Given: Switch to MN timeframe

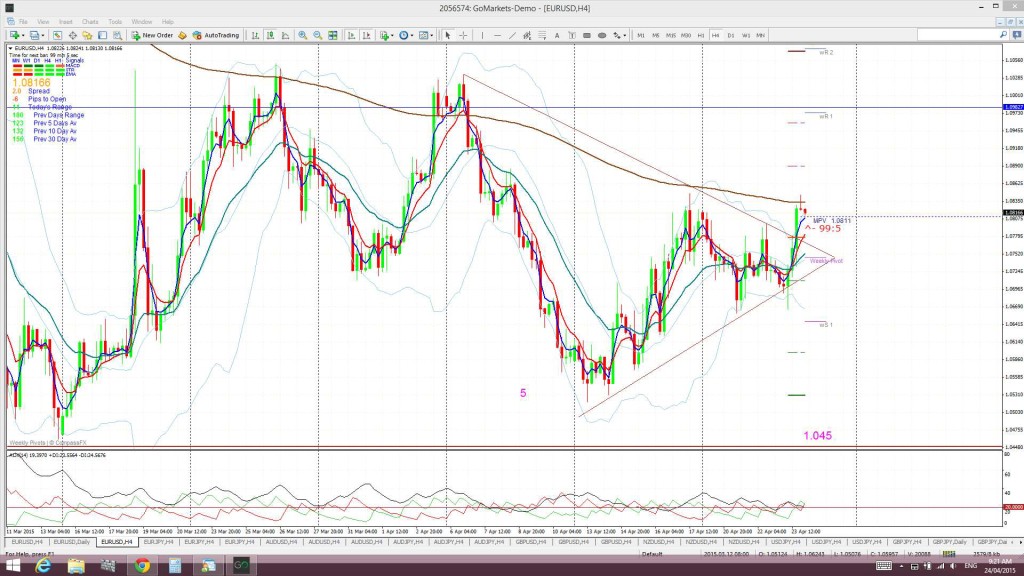Looking at the screenshot, I should (x=761, y=35).
